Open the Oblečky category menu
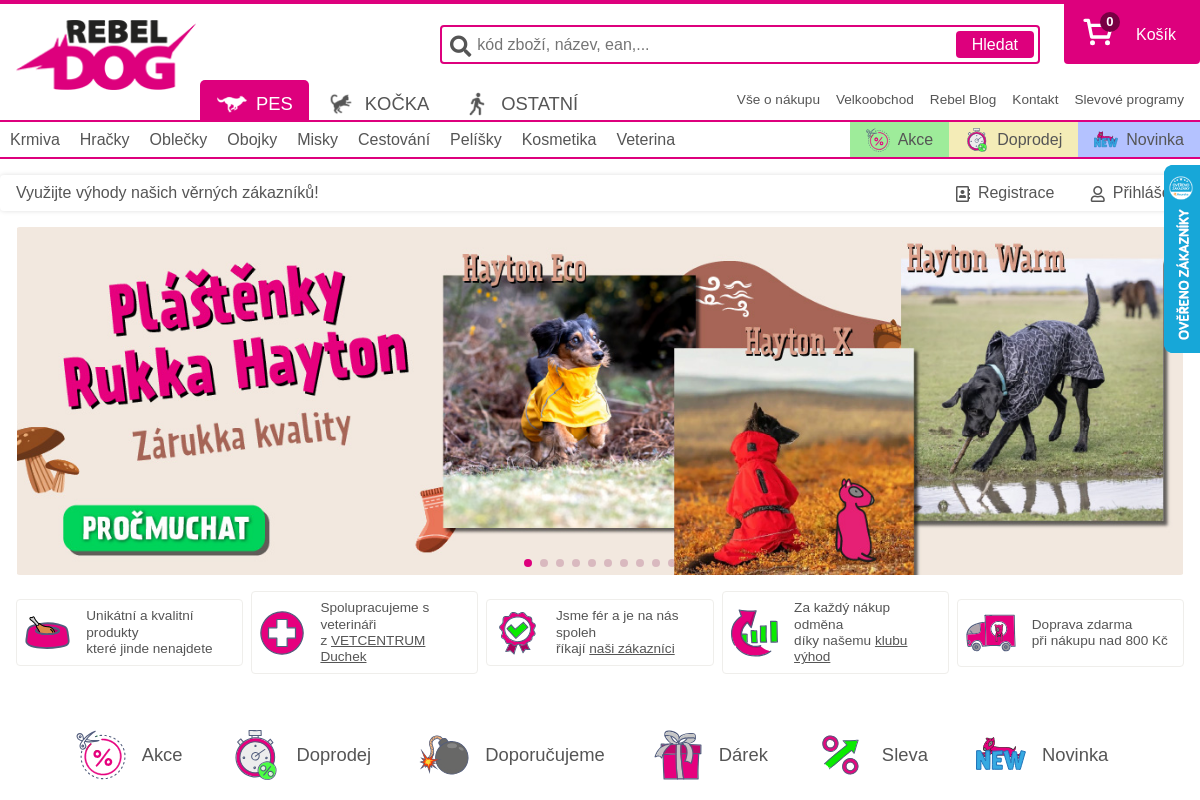 click(x=178, y=140)
